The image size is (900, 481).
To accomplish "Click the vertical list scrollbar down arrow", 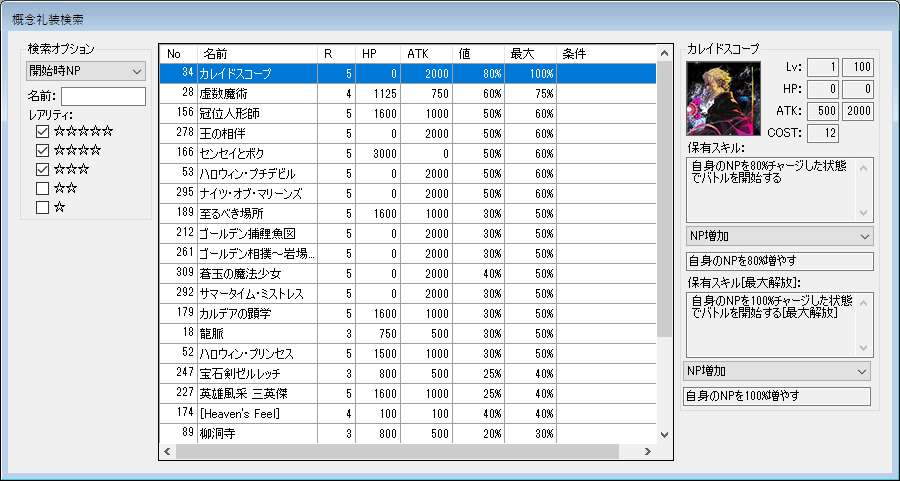I will (664, 434).
